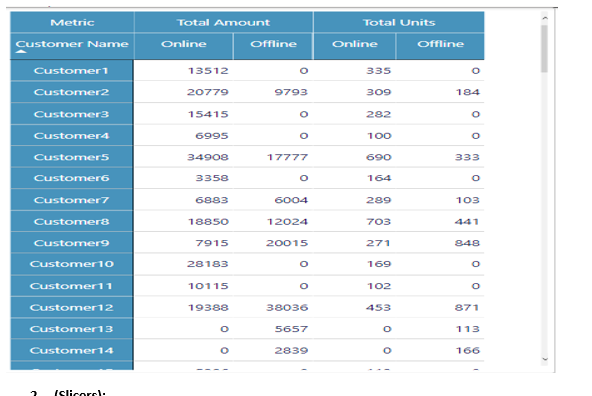Select the Customer9 row header
Screen dimensions: 592x396
(x=72, y=243)
